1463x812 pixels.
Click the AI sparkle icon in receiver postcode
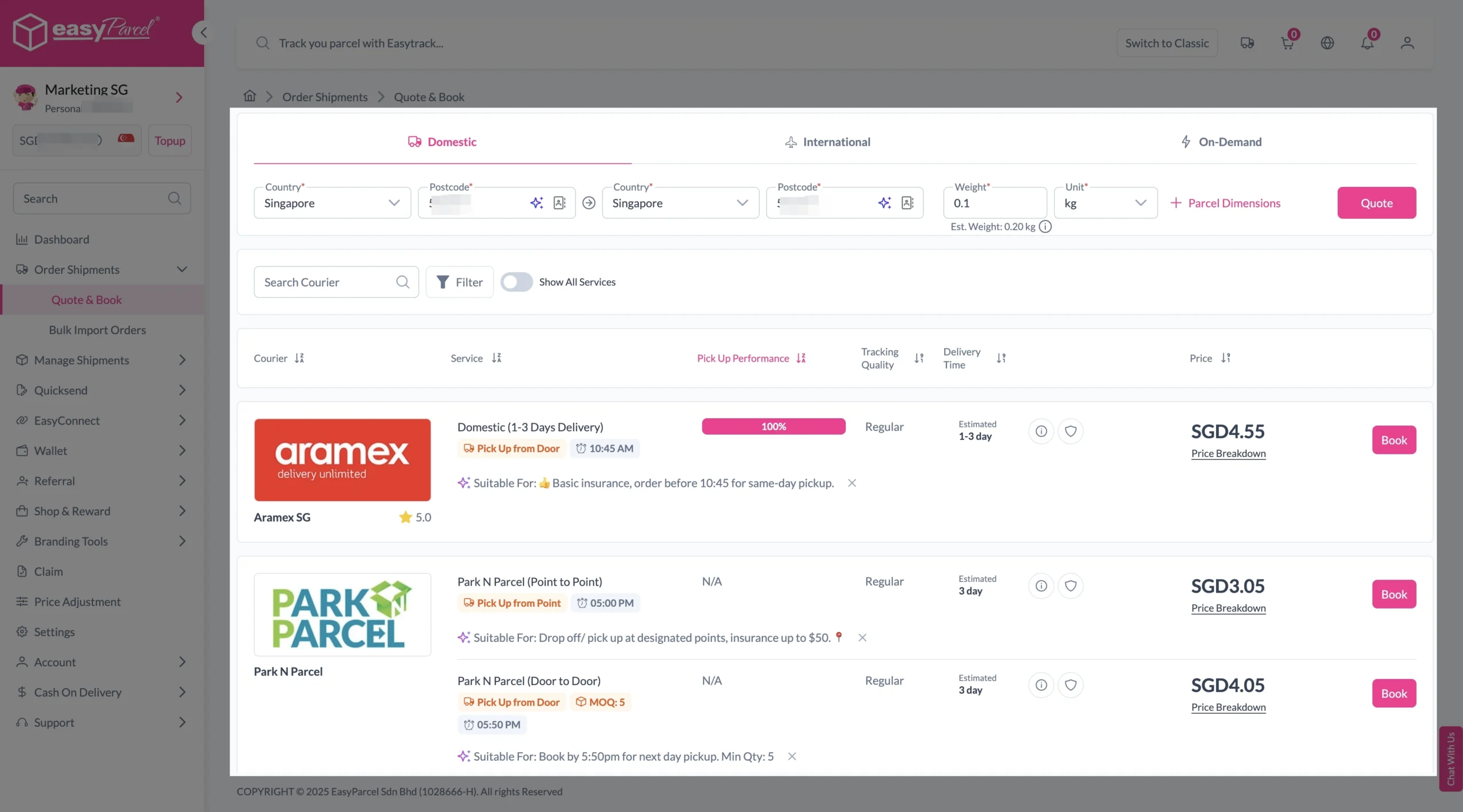884,203
